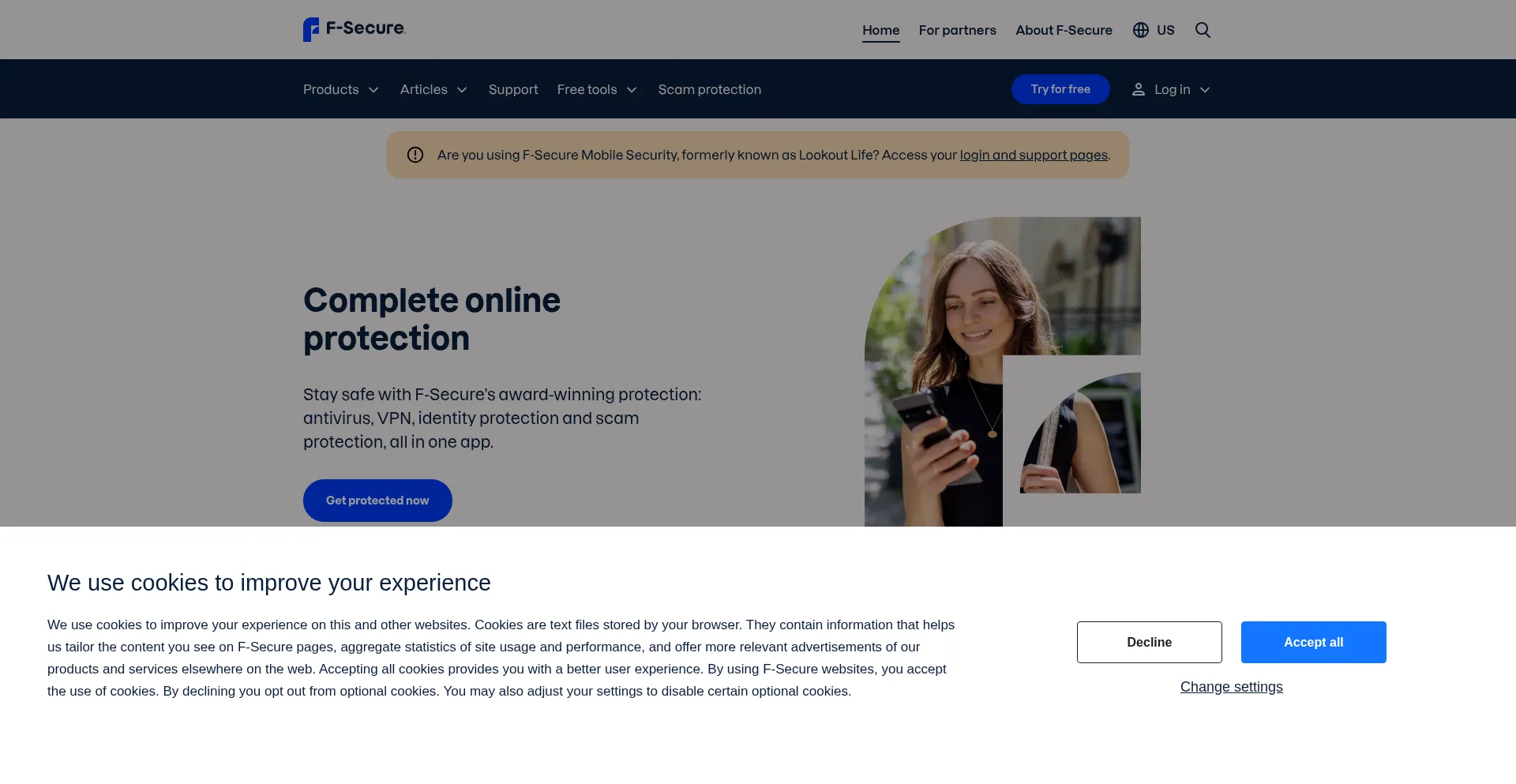
Task: Go to the Home tab
Action: click(881, 30)
